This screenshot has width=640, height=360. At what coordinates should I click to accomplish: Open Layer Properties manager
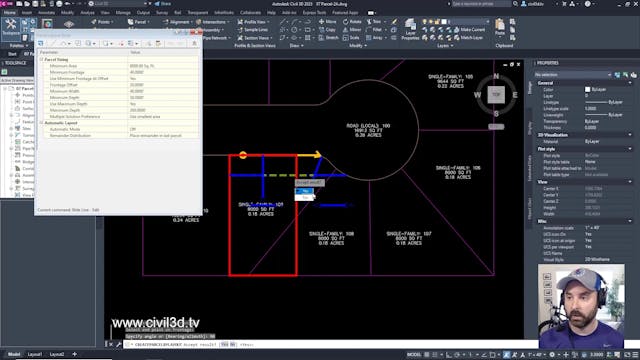pyautogui.click(x=410, y=29)
